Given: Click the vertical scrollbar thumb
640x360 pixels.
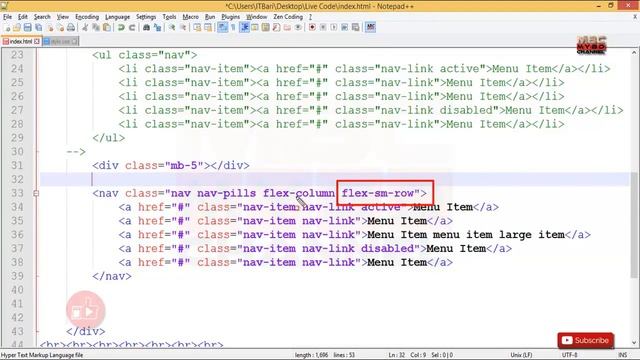Looking at the screenshot, I should click(x=633, y=225).
